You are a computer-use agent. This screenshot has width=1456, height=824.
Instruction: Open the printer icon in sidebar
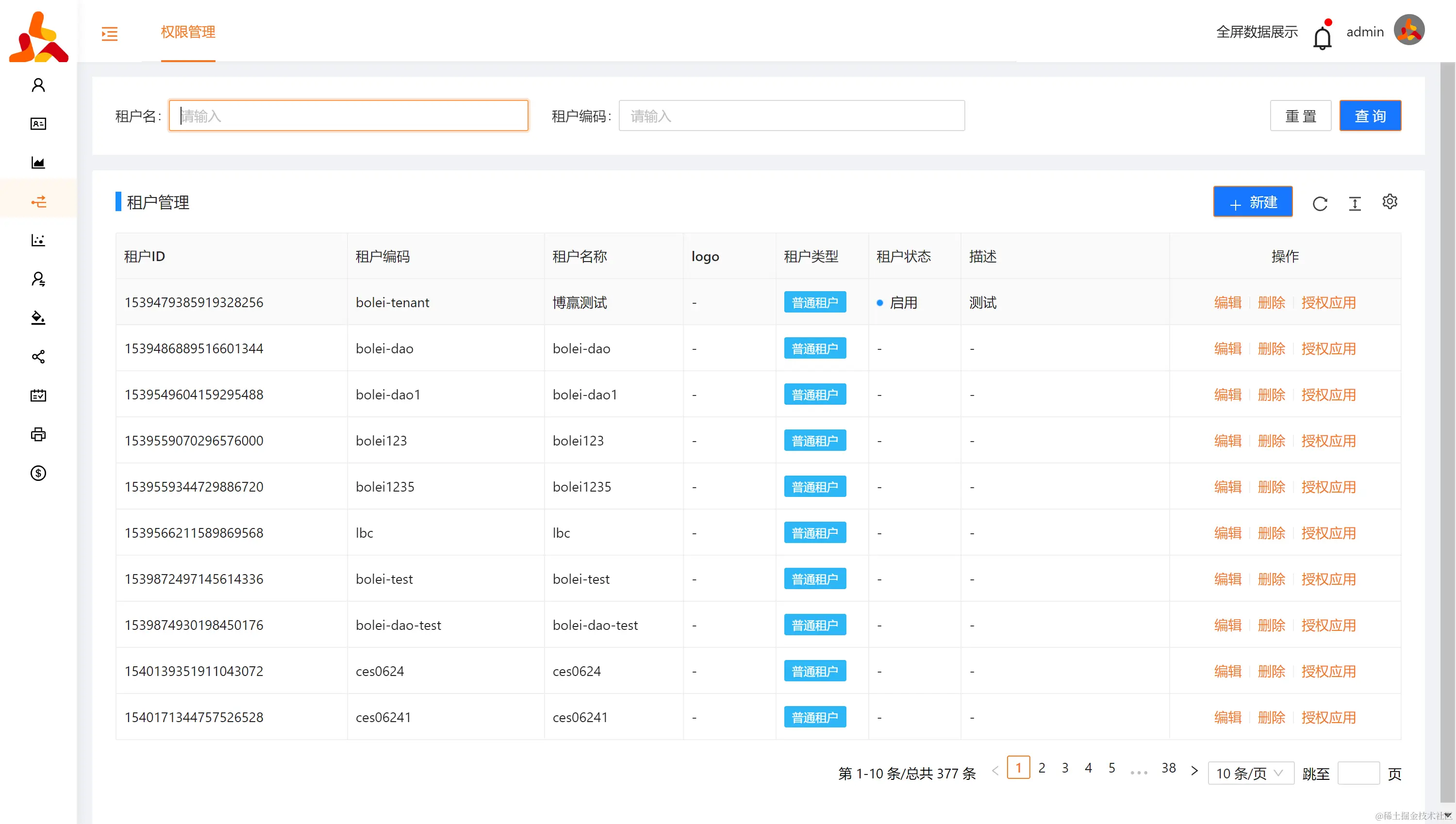pos(38,434)
